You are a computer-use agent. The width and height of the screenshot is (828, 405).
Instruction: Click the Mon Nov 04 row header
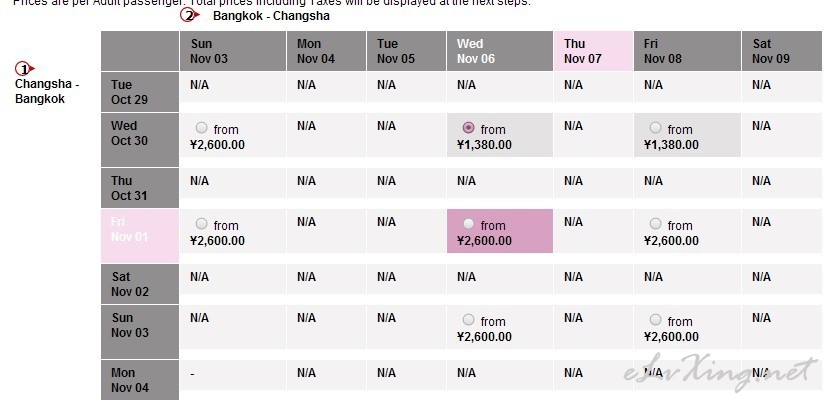click(140, 380)
